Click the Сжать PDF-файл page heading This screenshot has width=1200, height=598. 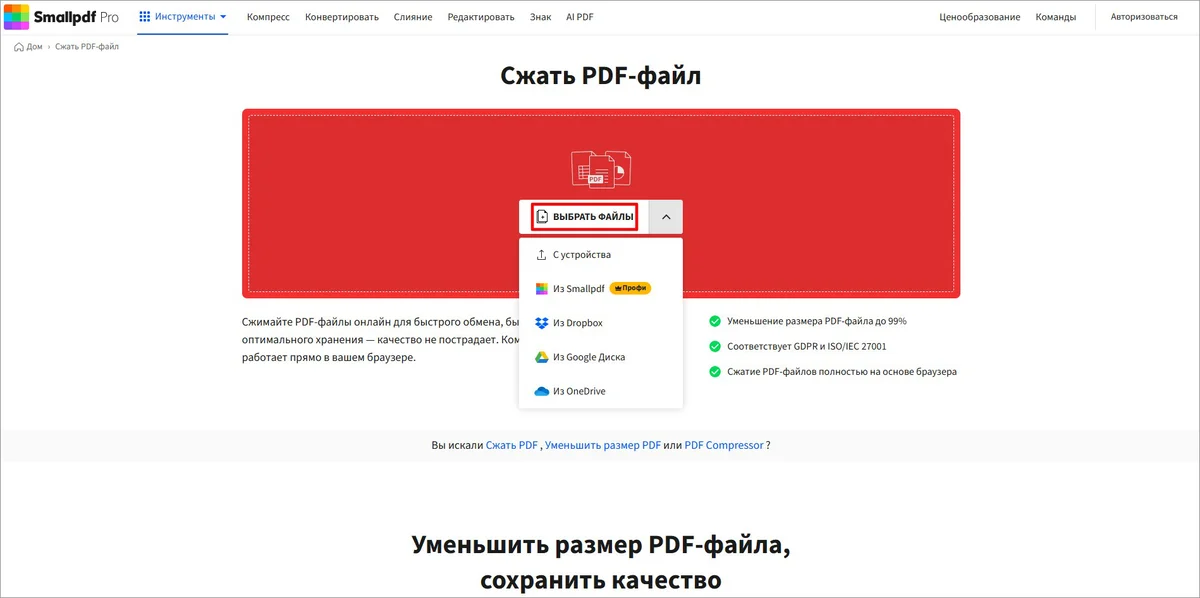pyautogui.click(x=601, y=76)
